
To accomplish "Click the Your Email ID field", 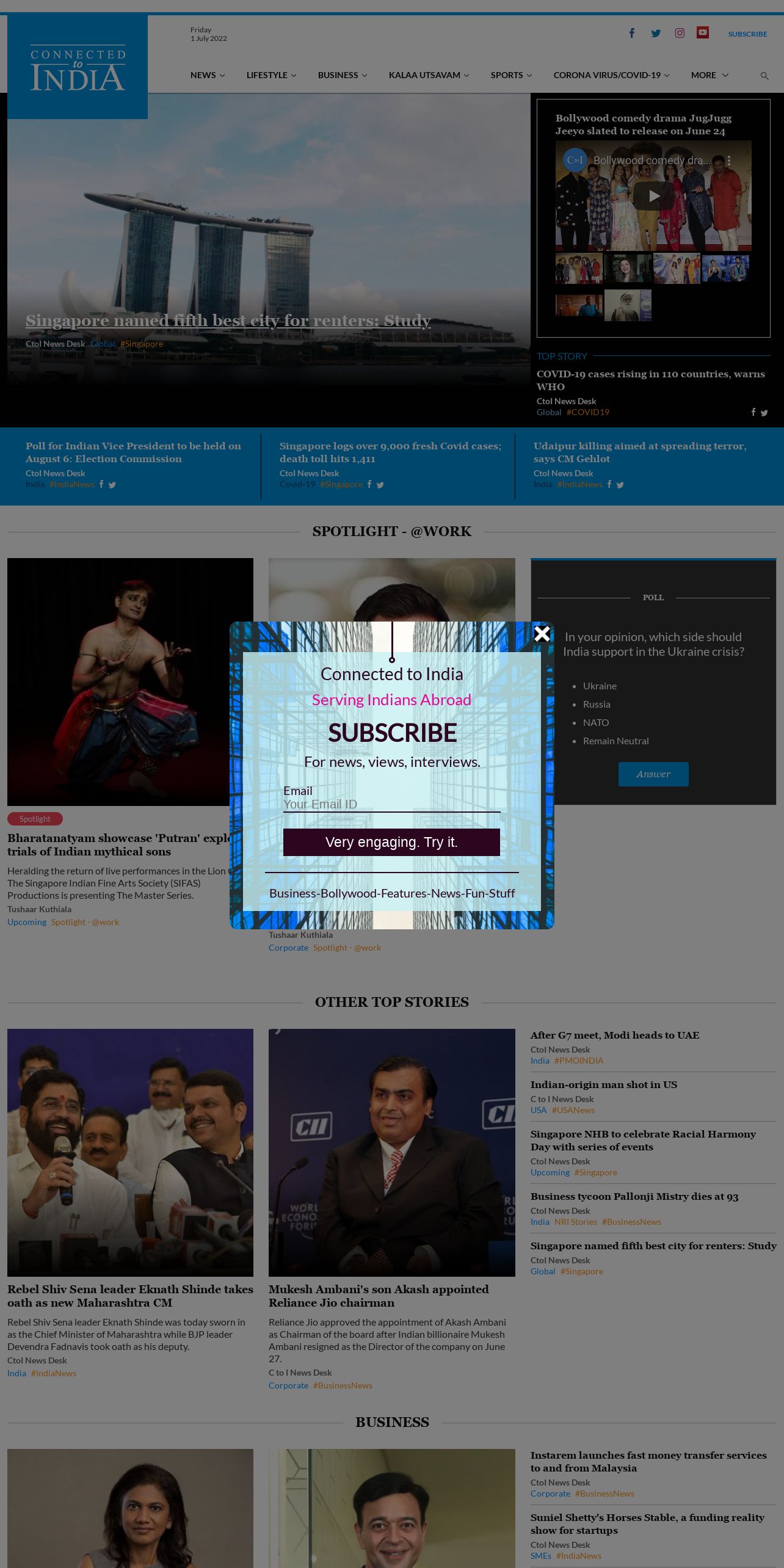I will 391,805.
